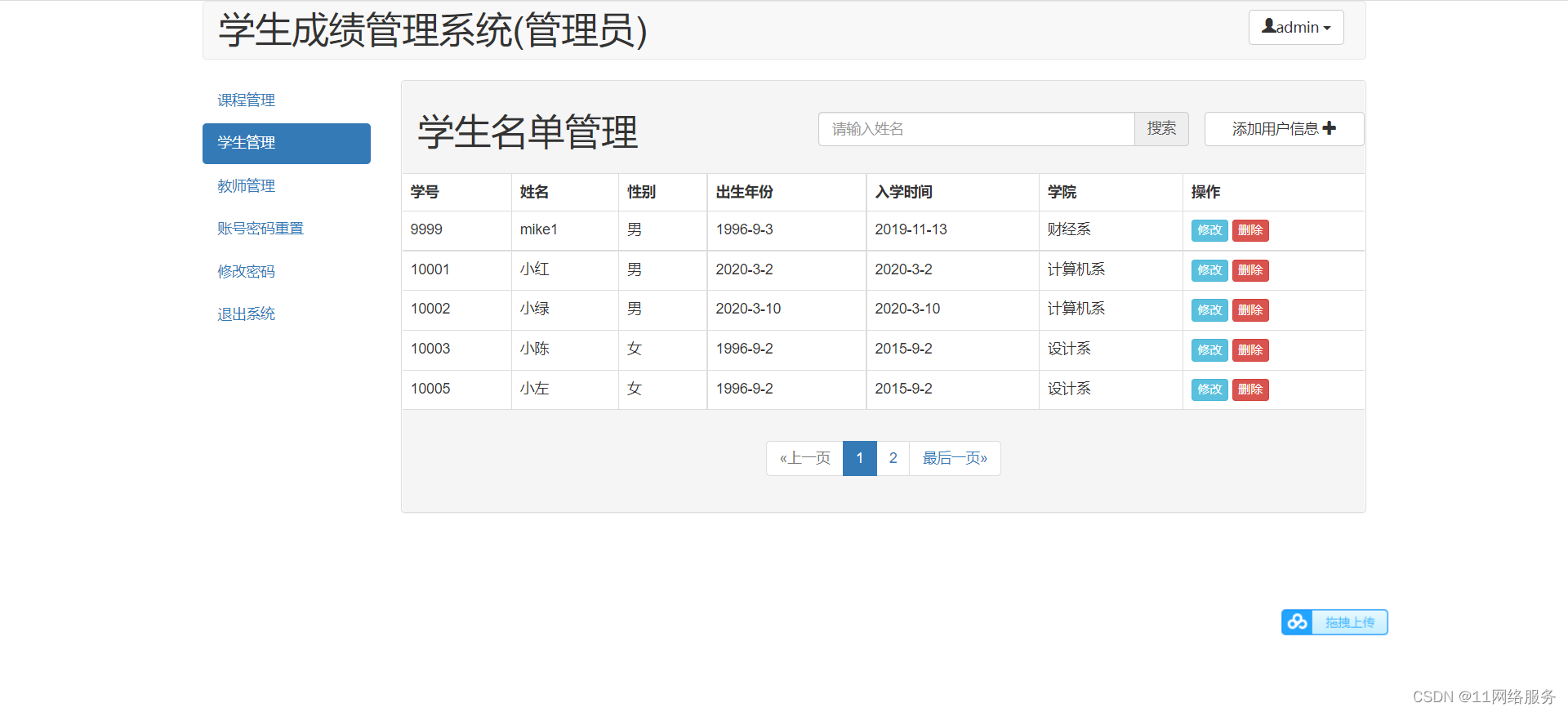Select 学生管理 in the sidebar
Viewport: 1568px width, 712px height.
coord(287,143)
